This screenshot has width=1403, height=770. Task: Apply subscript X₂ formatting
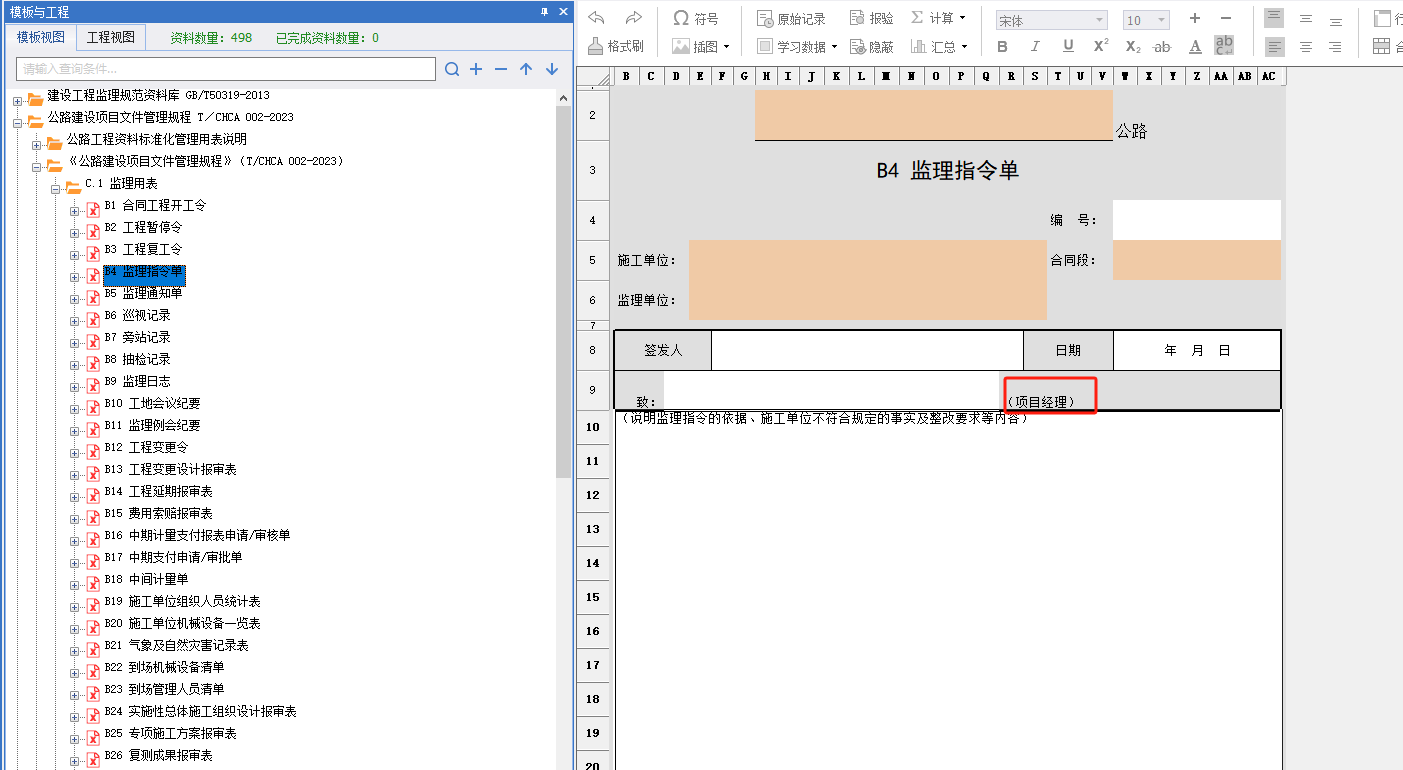[1132, 46]
